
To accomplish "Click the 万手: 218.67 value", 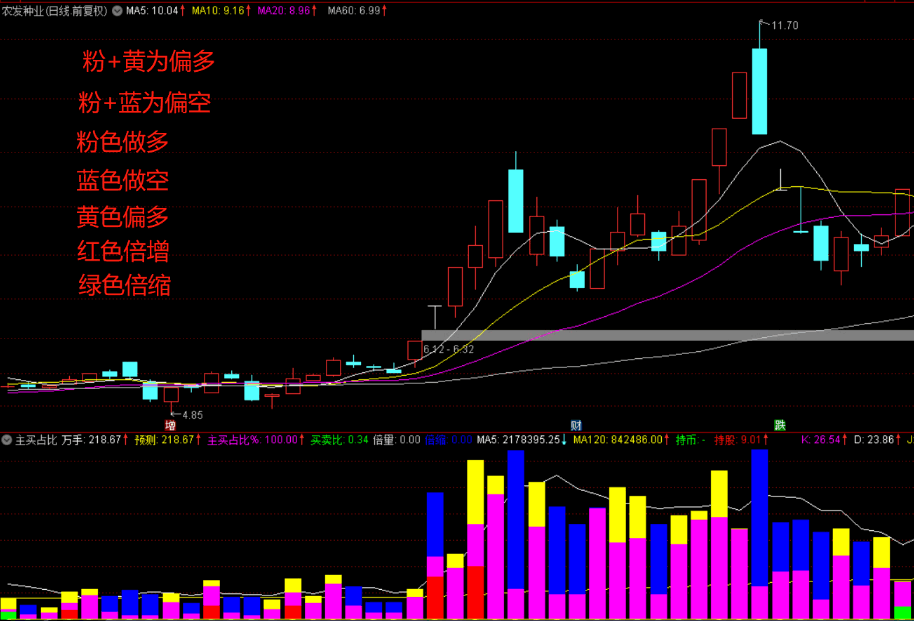I will click(94, 440).
